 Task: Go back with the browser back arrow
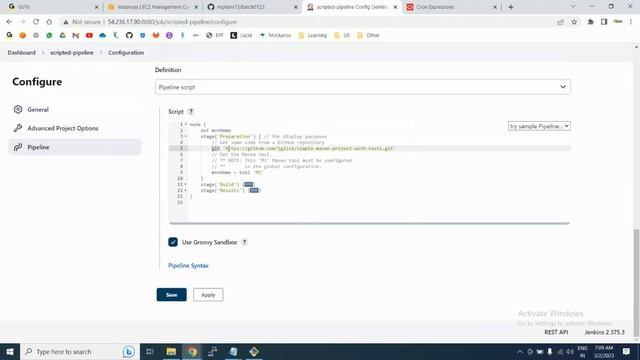click(9, 22)
